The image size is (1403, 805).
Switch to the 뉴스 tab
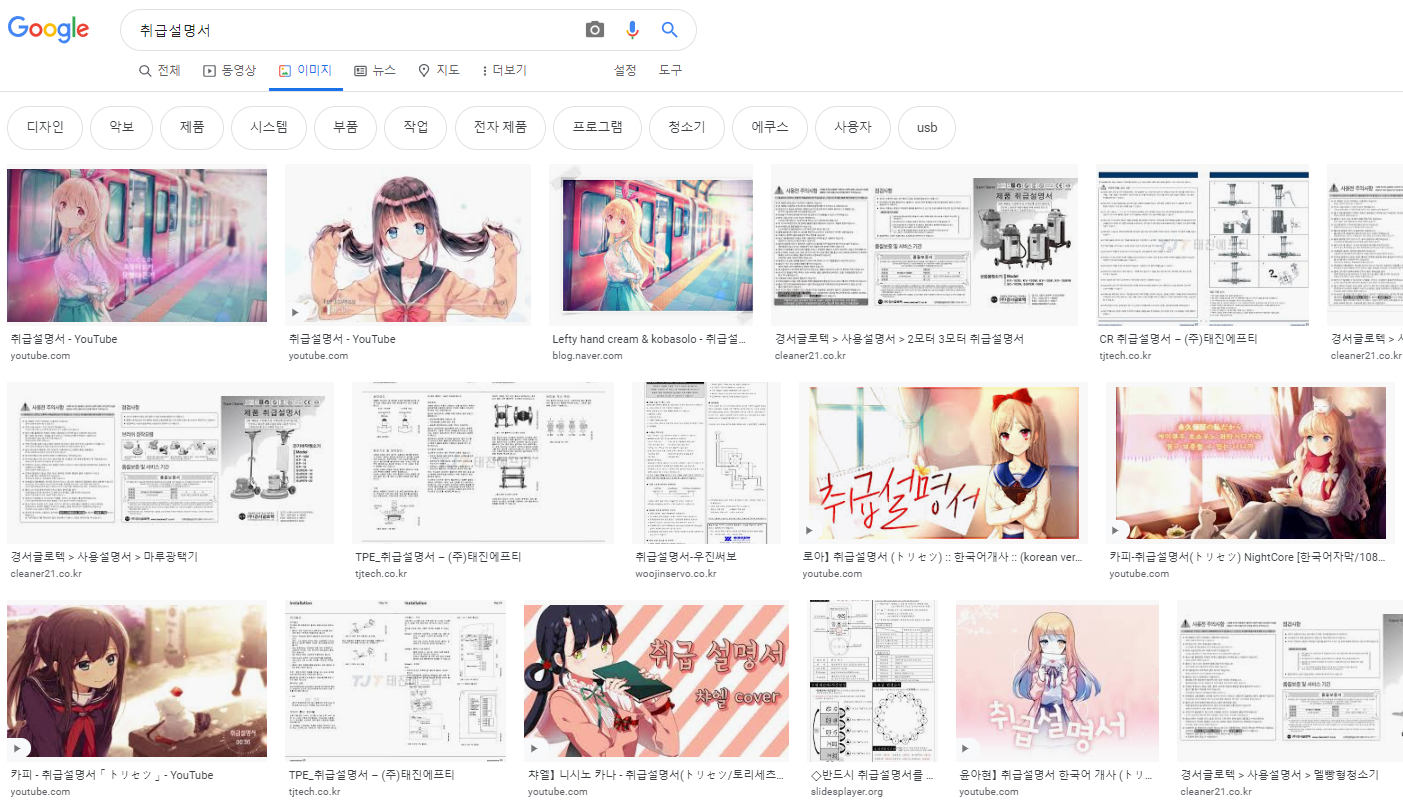point(375,70)
